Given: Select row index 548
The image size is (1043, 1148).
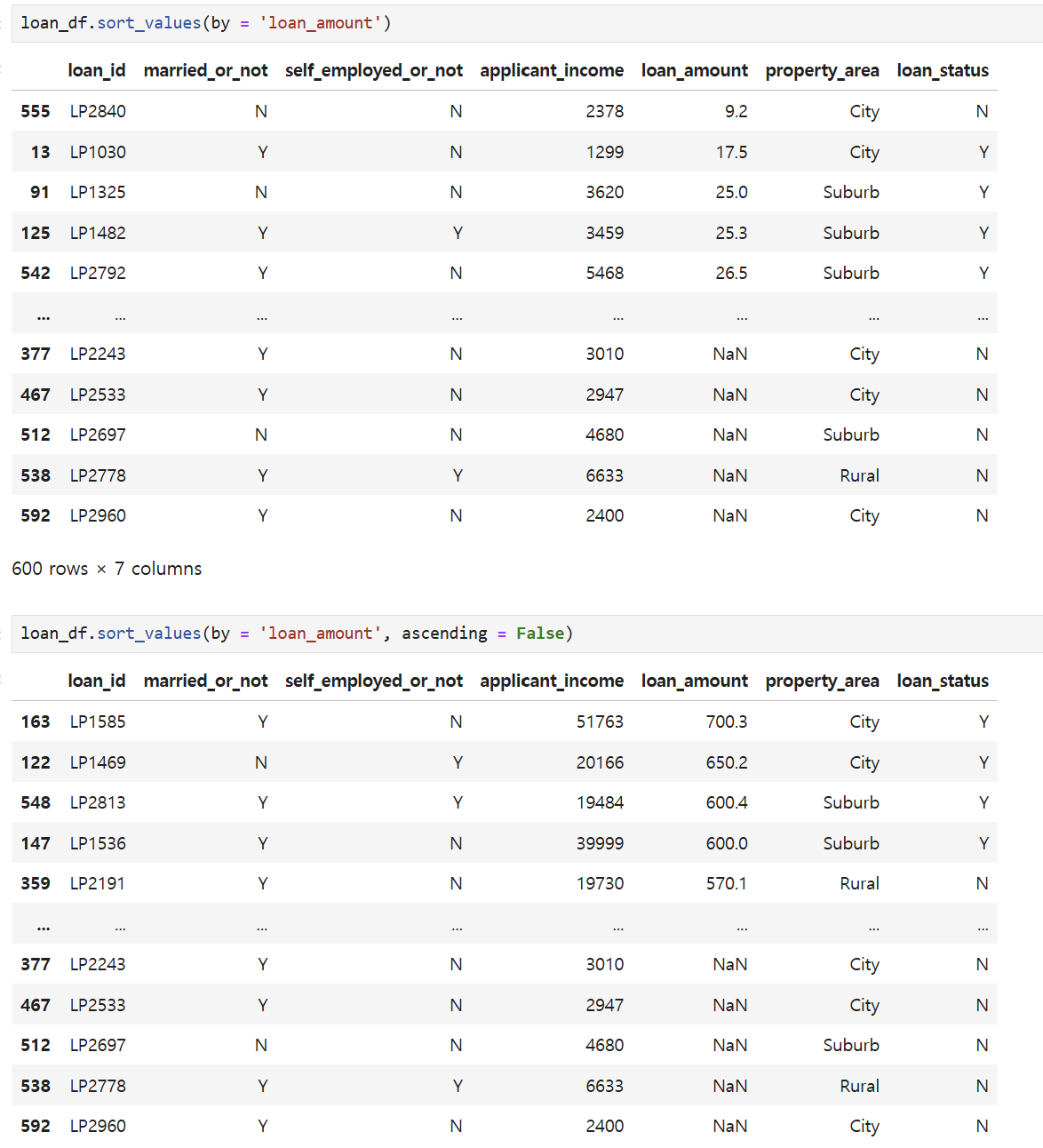Looking at the screenshot, I should (36, 802).
